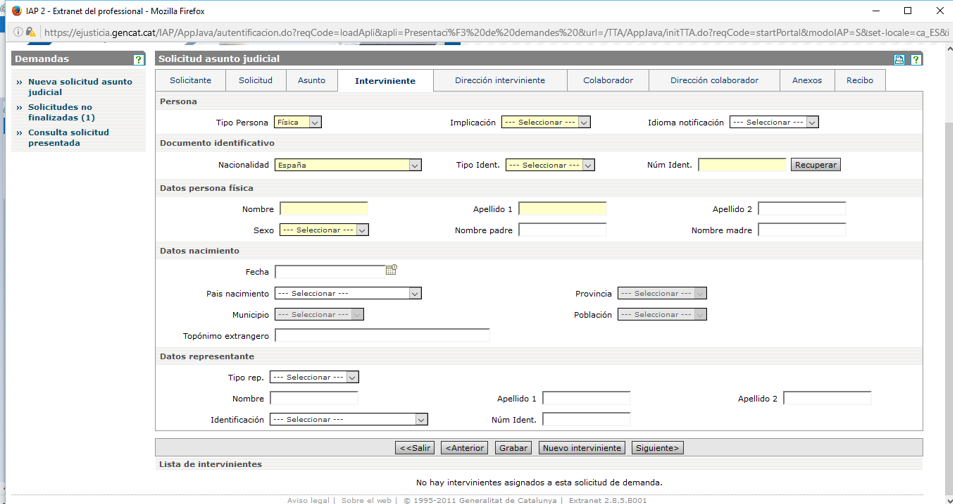Open help icon in Solicitud asunto judicial header
The image size is (953, 504).
[x=916, y=59]
